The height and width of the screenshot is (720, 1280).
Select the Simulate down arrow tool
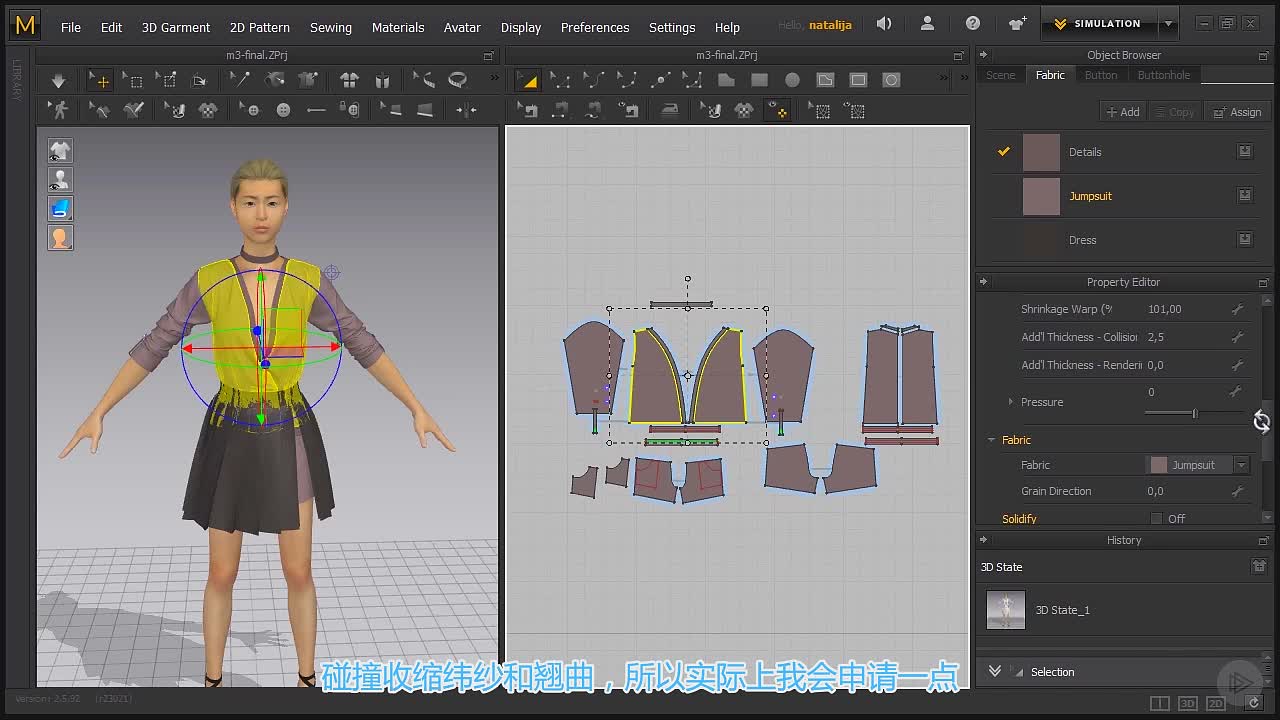(x=58, y=81)
